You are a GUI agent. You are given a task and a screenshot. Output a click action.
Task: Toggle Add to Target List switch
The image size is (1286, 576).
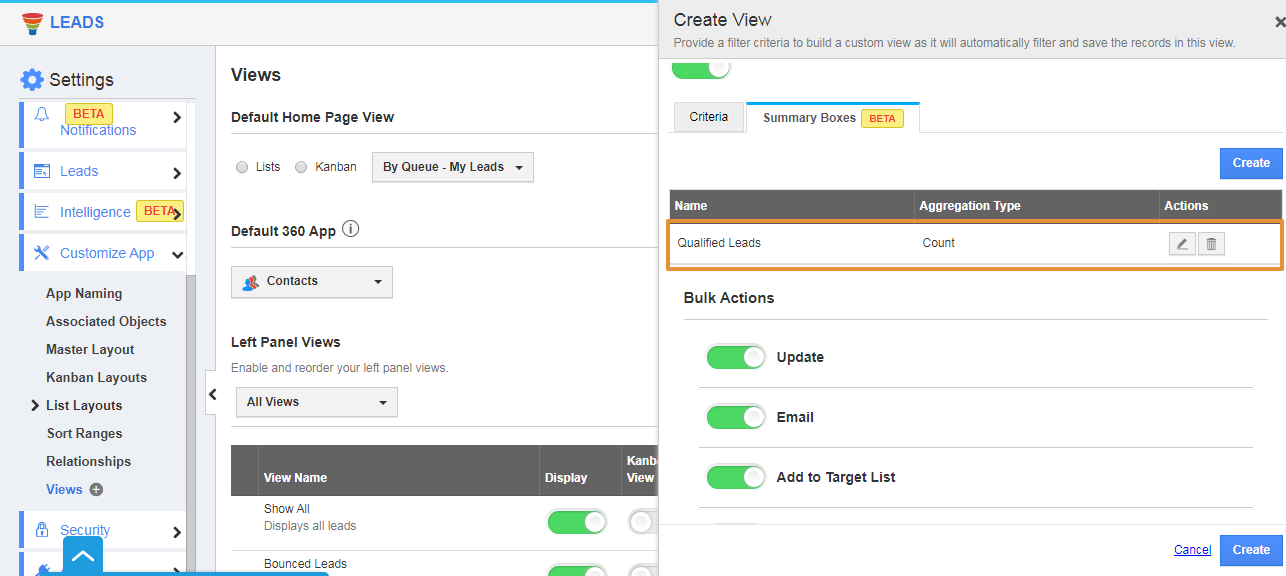[735, 477]
